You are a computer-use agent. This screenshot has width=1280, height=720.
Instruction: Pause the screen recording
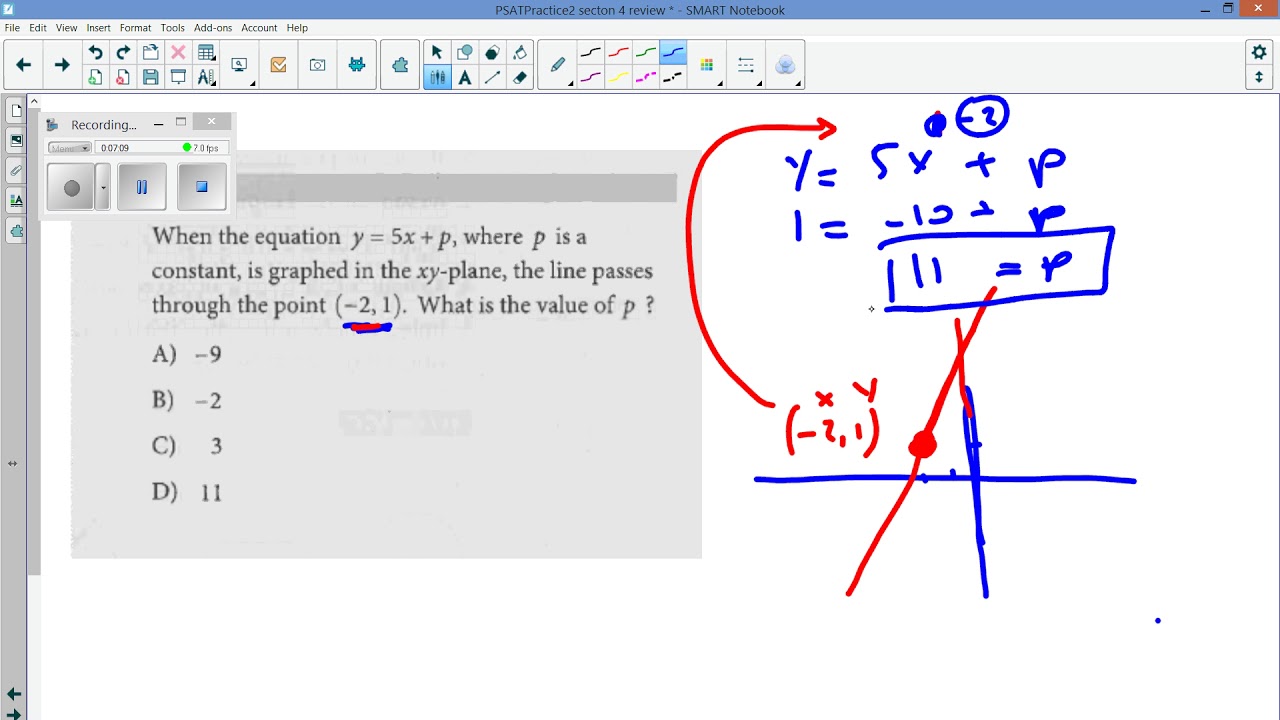[x=142, y=187]
